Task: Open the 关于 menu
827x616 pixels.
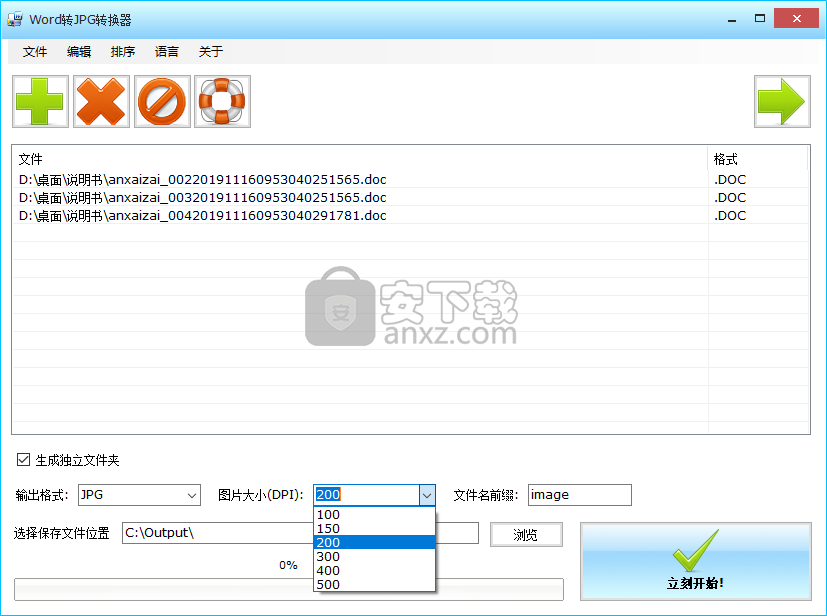Action: [210, 52]
